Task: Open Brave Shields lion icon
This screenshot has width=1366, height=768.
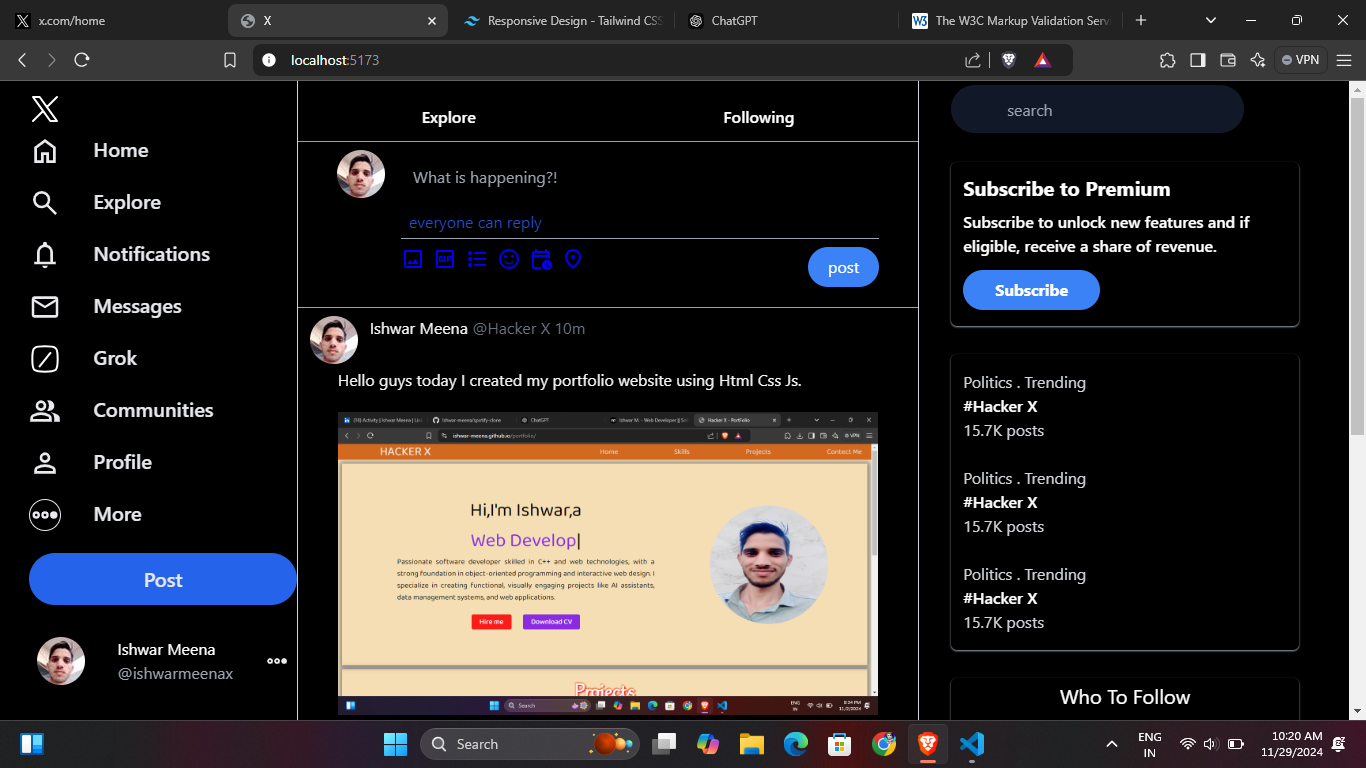Action: [x=1009, y=60]
